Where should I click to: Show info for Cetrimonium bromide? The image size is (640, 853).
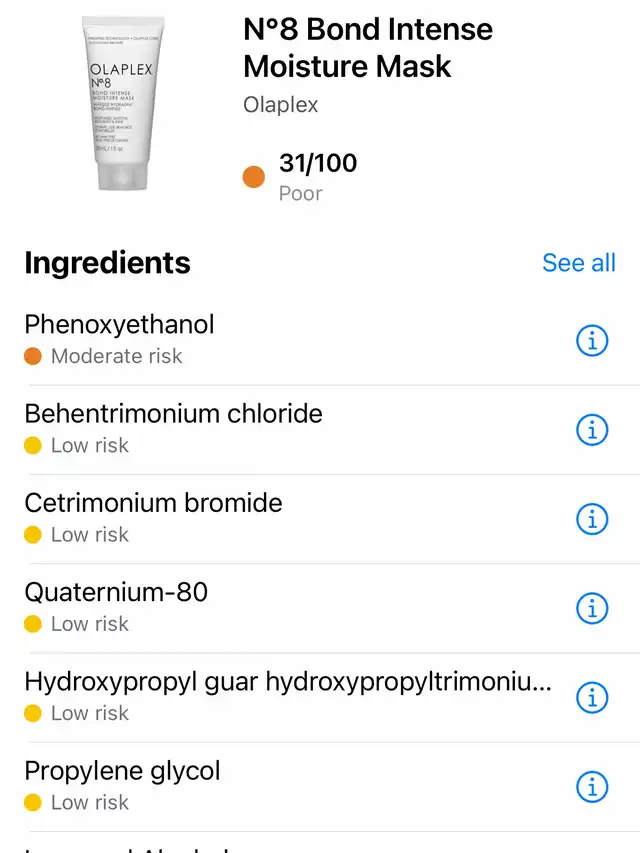[592, 519]
